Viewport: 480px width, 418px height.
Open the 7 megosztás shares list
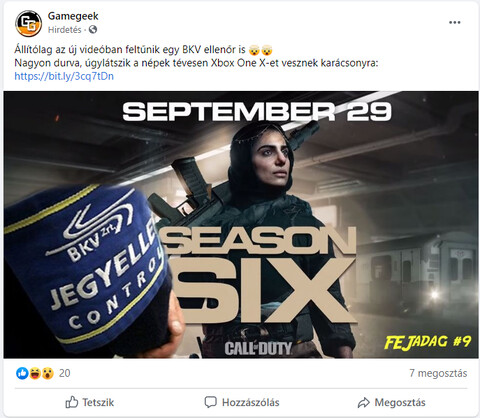[438, 373]
